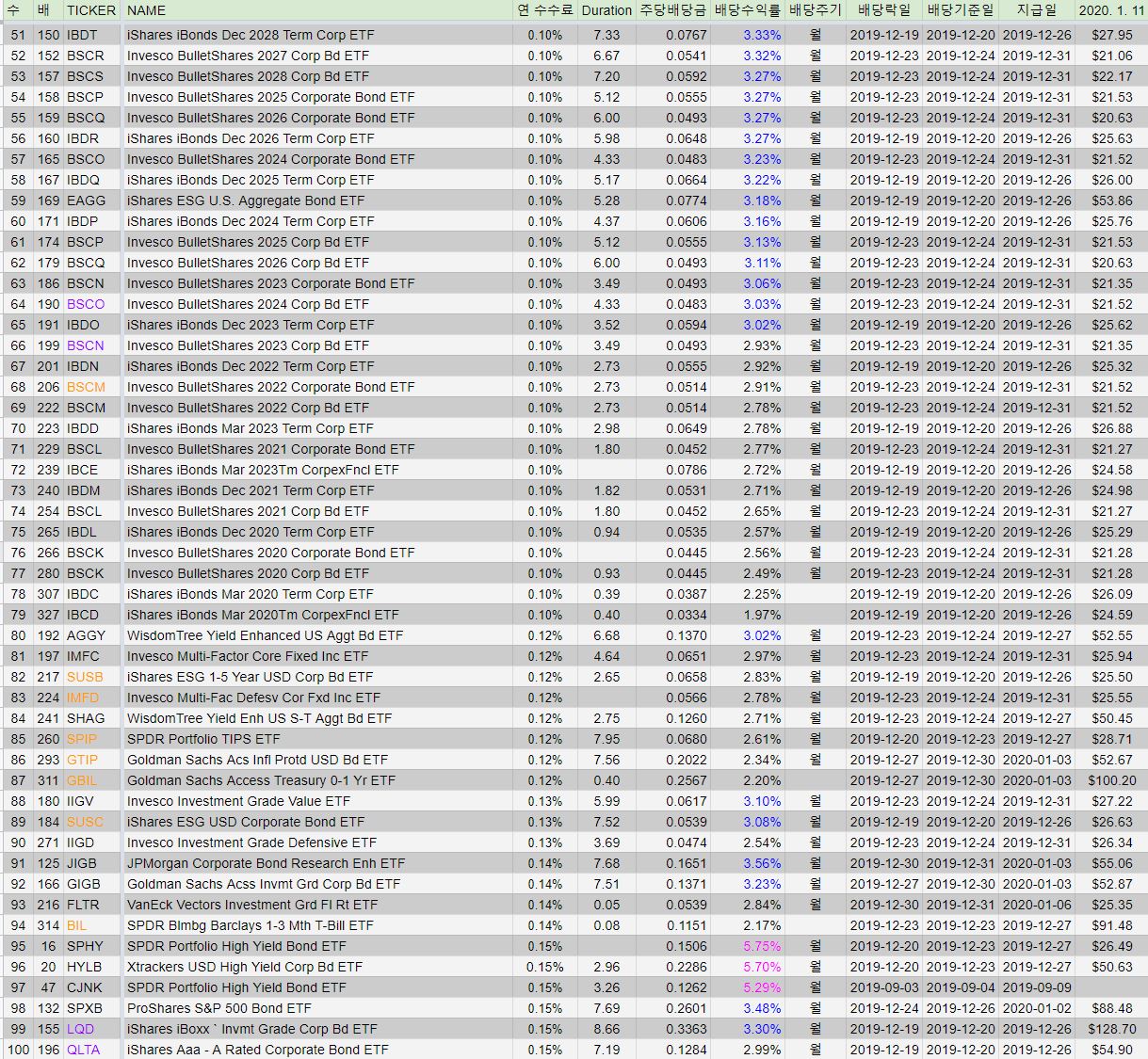The height and width of the screenshot is (1059, 1148).
Task: Click the 3.48% dividend yield cell
Action: [762, 1008]
